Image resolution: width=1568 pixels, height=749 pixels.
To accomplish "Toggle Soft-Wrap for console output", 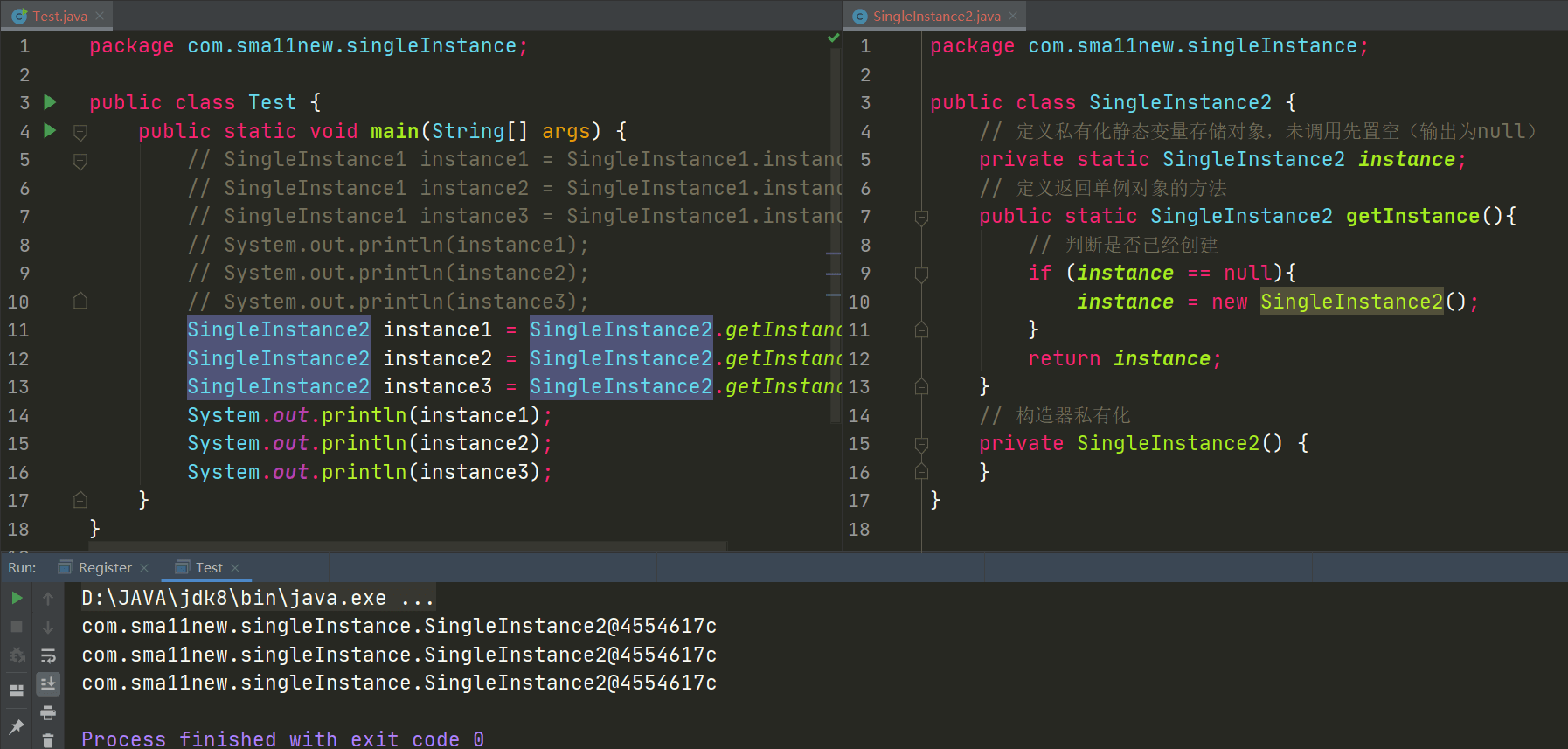I will point(48,655).
